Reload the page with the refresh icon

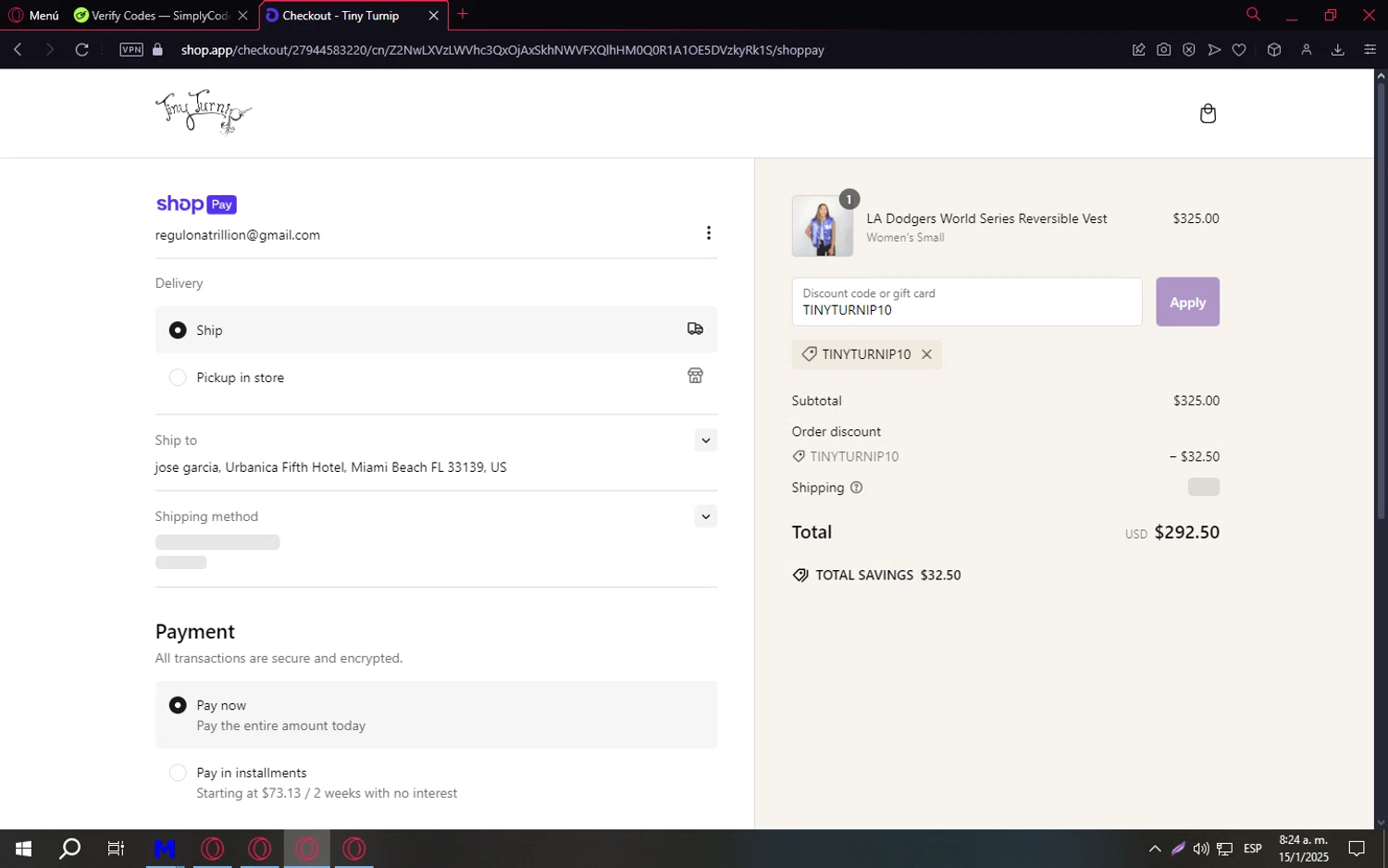(x=81, y=50)
